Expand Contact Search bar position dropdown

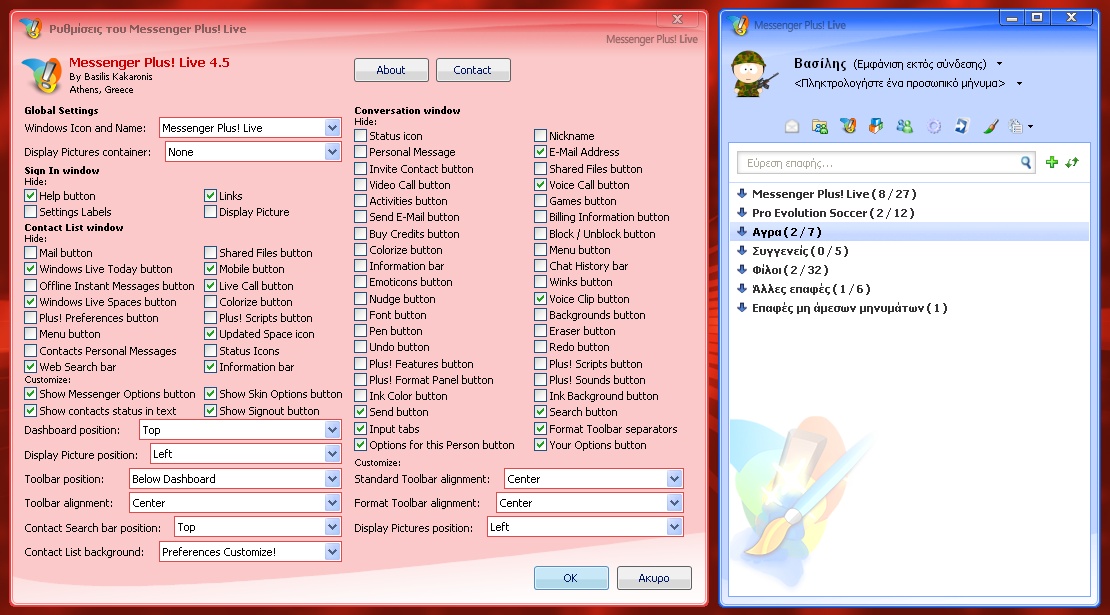[x=258, y=527]
